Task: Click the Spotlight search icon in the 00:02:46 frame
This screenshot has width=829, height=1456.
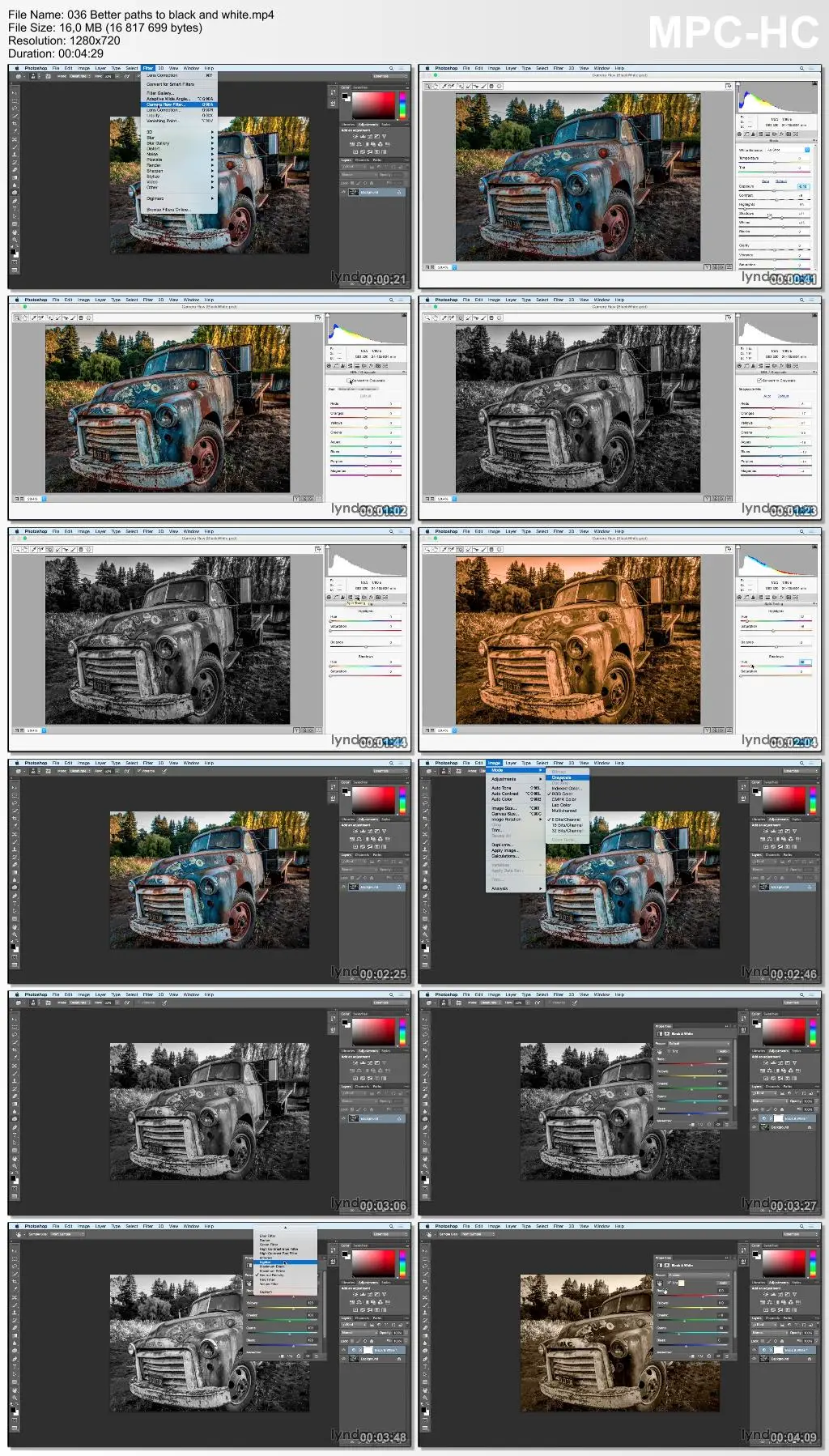Action: [x=801, y=763]
